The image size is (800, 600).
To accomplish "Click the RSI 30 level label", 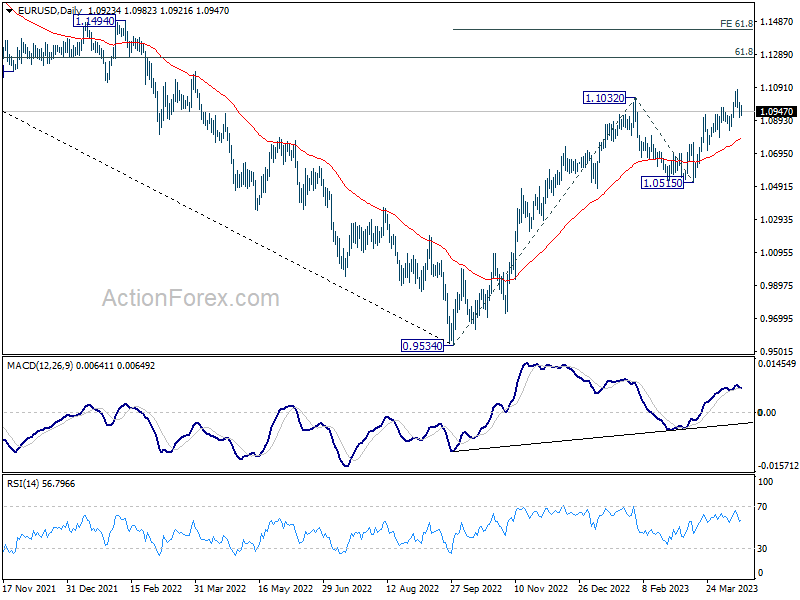I will pyautogui.click(x=762, y=548).
